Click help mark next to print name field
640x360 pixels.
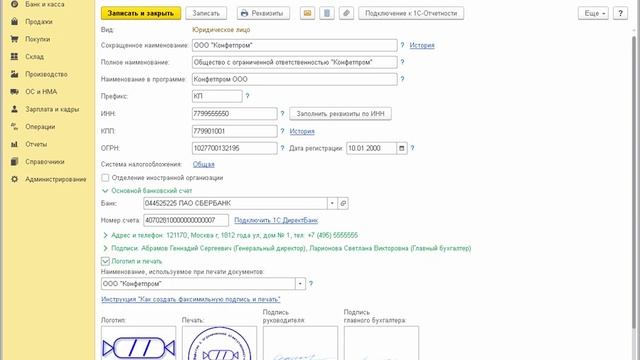pyautogui.click(x=311, y=283)
